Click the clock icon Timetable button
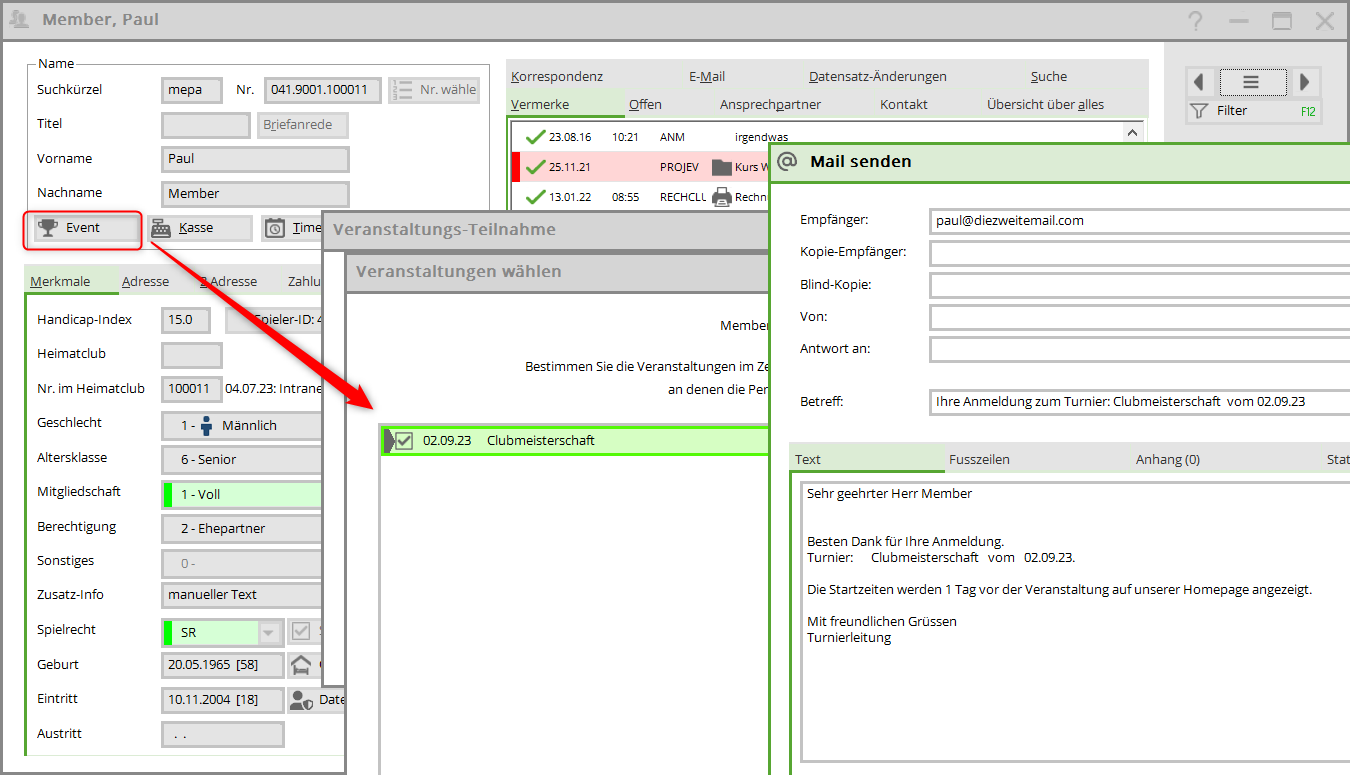This screenshot has height=775, width=1350. 292,228
